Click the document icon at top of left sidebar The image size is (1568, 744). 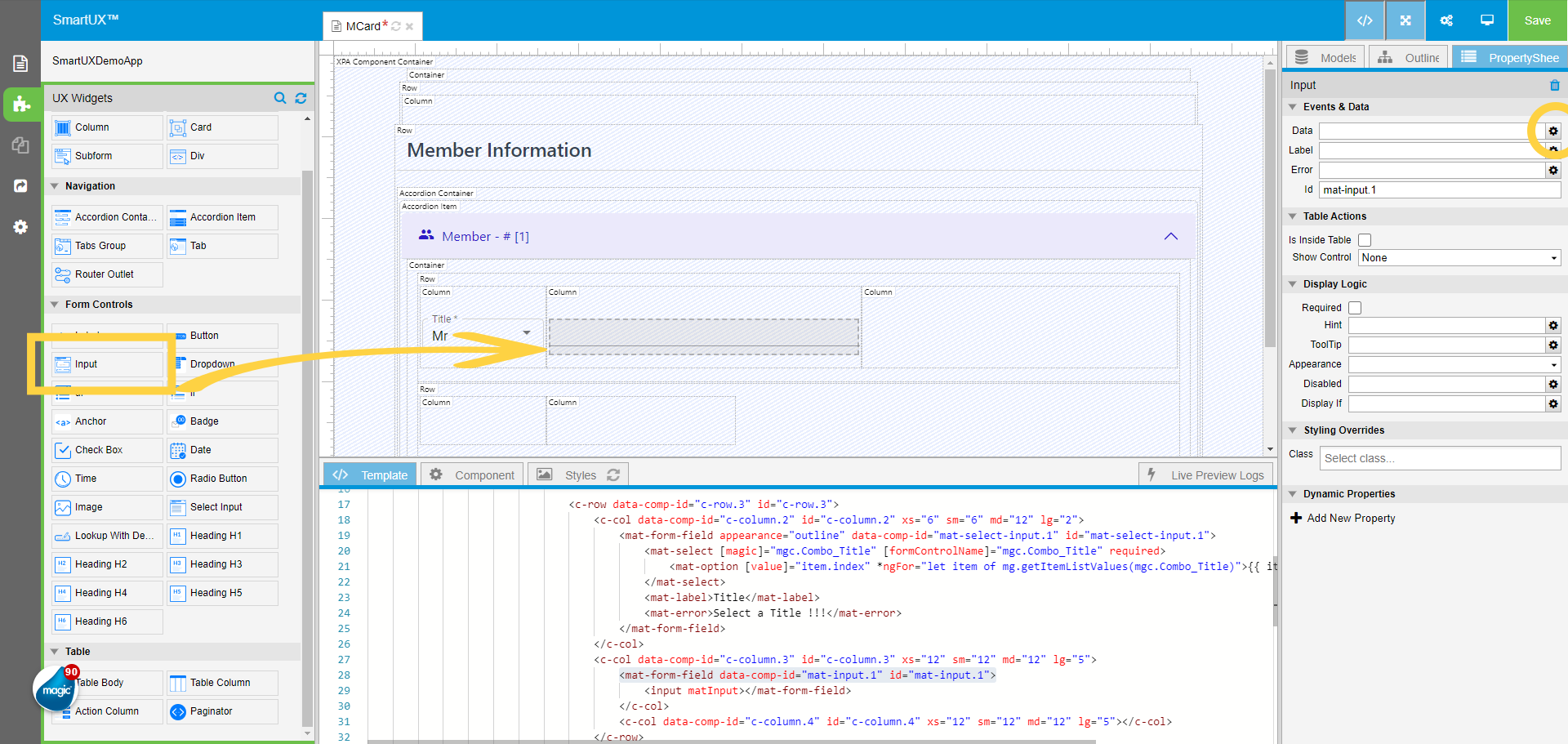coord(20,62)
